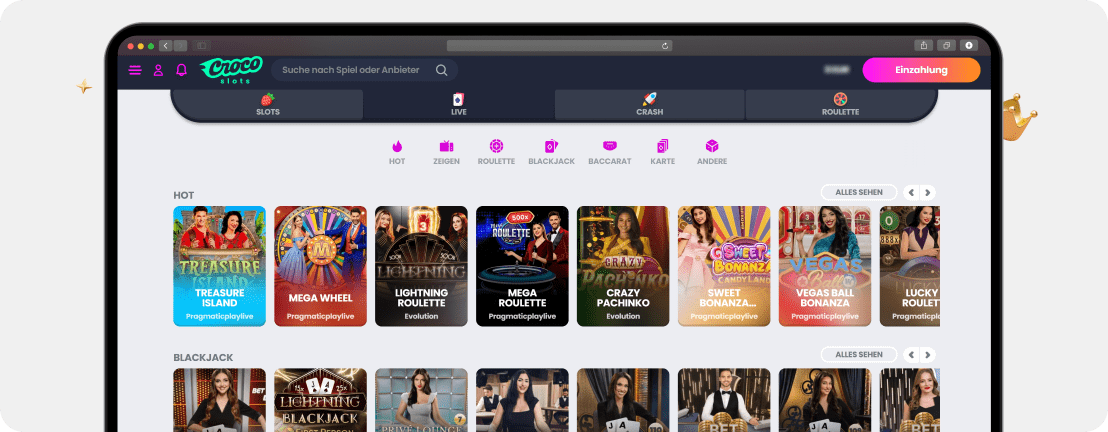1108x432 pixels.
Task: Click the Einzahlung deposit button
Action: (x=921, y=70)
